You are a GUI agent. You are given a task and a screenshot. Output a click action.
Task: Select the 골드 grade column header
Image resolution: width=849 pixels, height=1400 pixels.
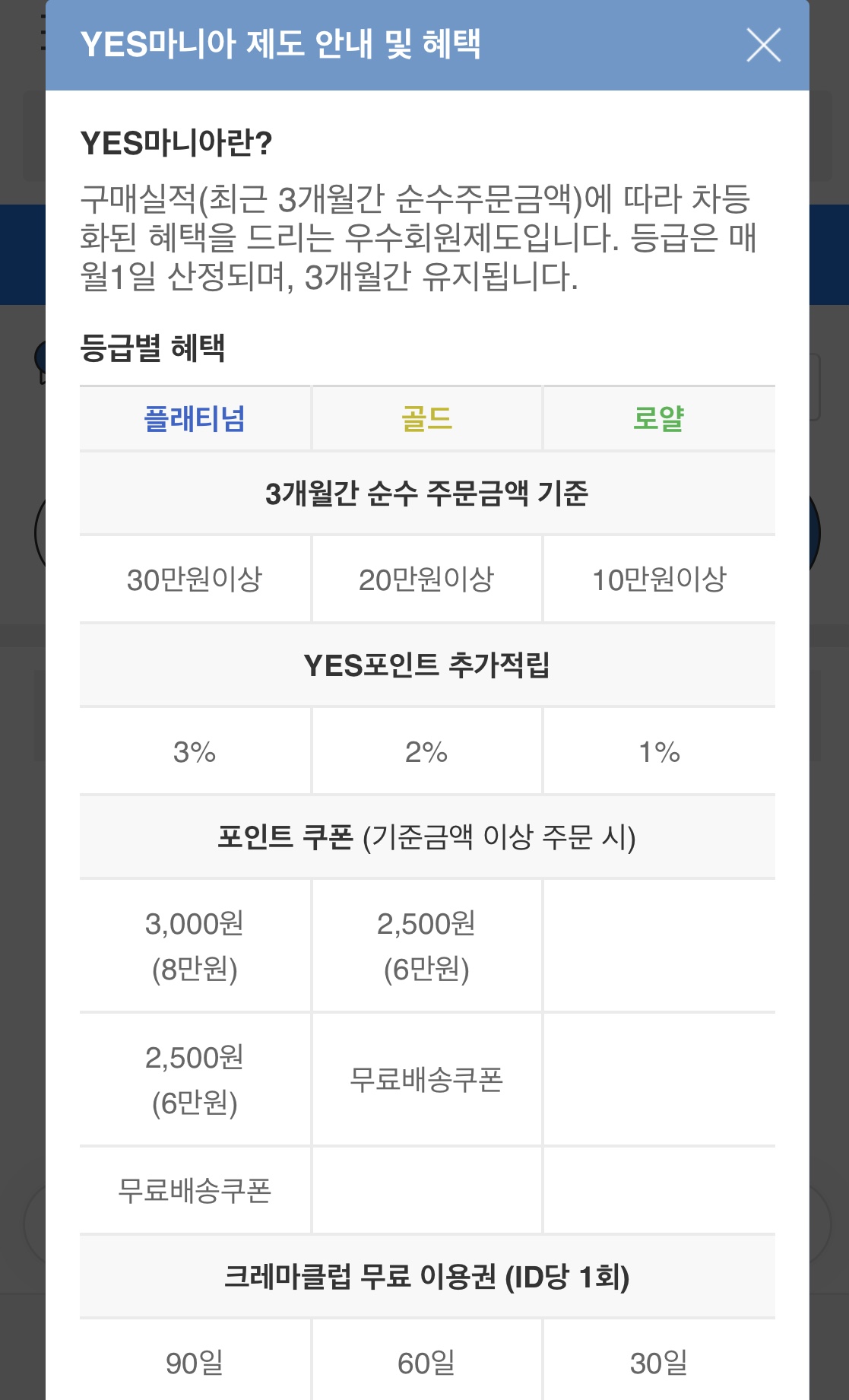pos(426,419)
